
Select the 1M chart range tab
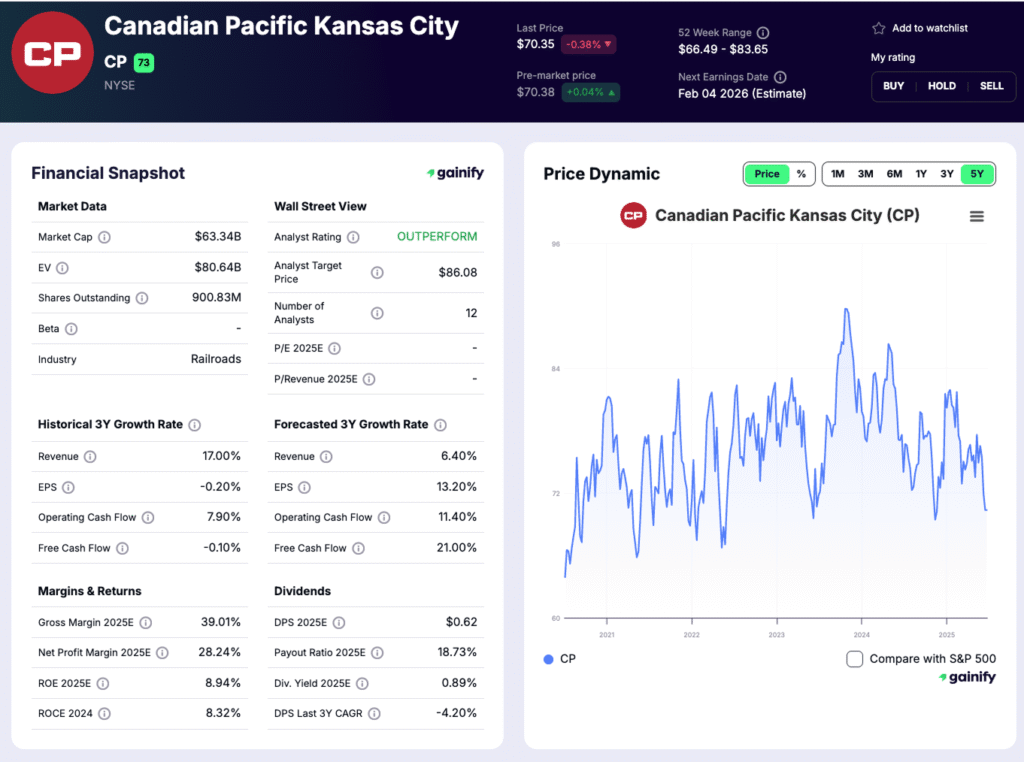(x=837, y=173)
